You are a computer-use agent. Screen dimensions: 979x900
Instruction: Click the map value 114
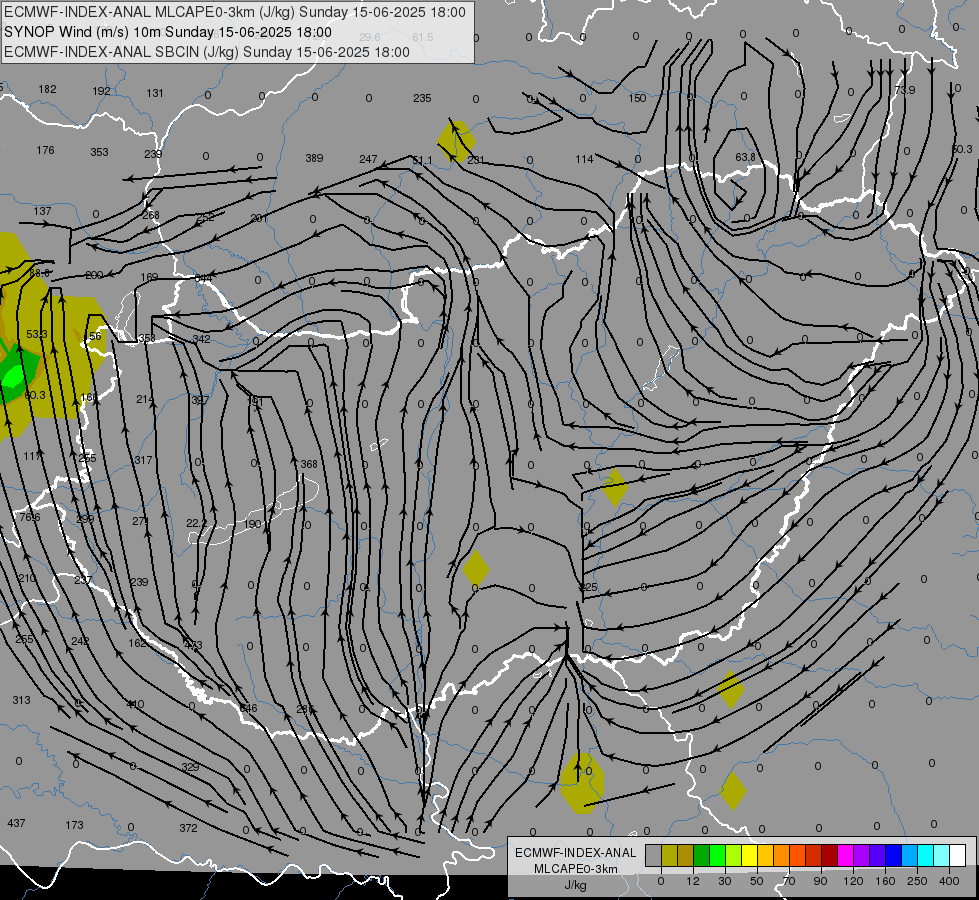pos(584,159)
